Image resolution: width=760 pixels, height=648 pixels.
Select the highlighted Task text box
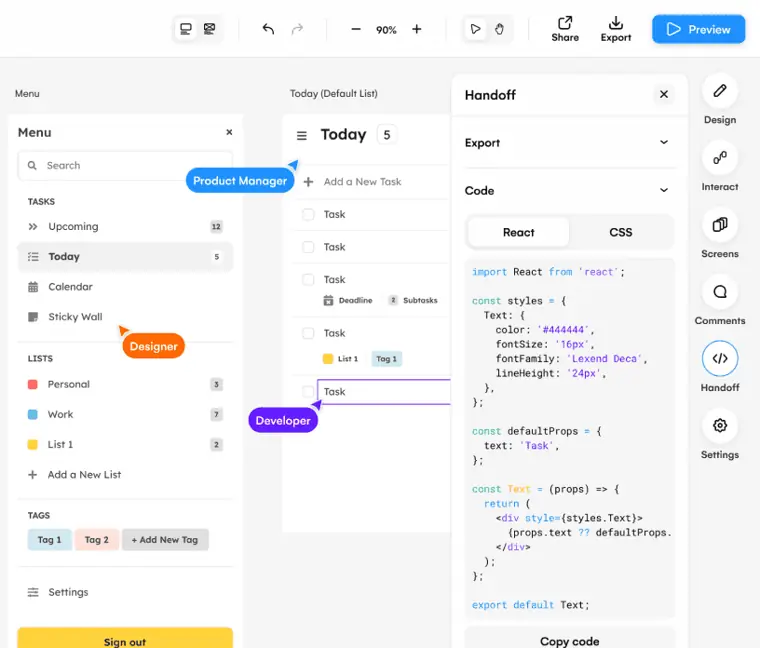(x=384, y=392)
